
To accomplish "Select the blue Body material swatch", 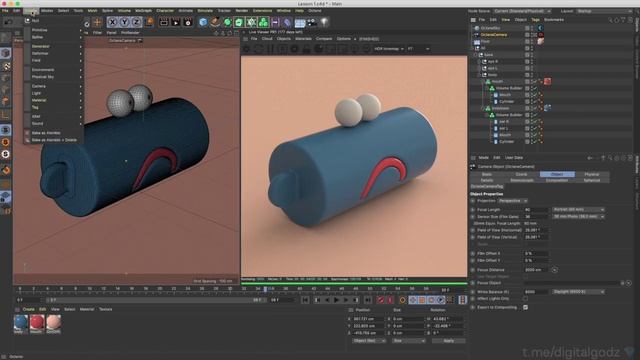I will point(20,322).
